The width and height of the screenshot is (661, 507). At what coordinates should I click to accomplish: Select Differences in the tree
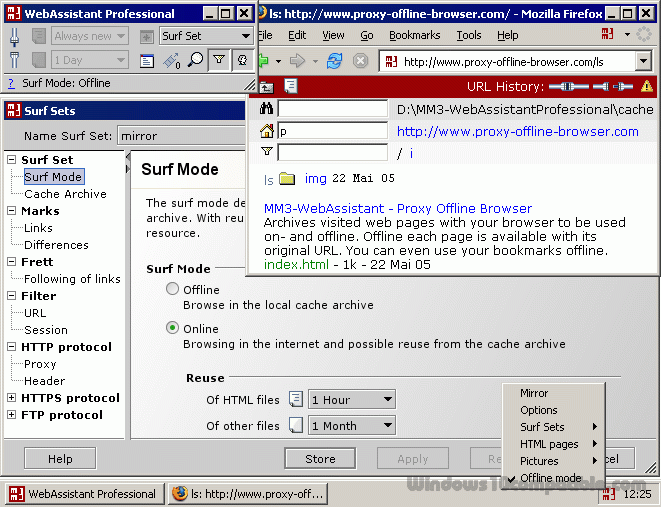(x=56, y=245)
